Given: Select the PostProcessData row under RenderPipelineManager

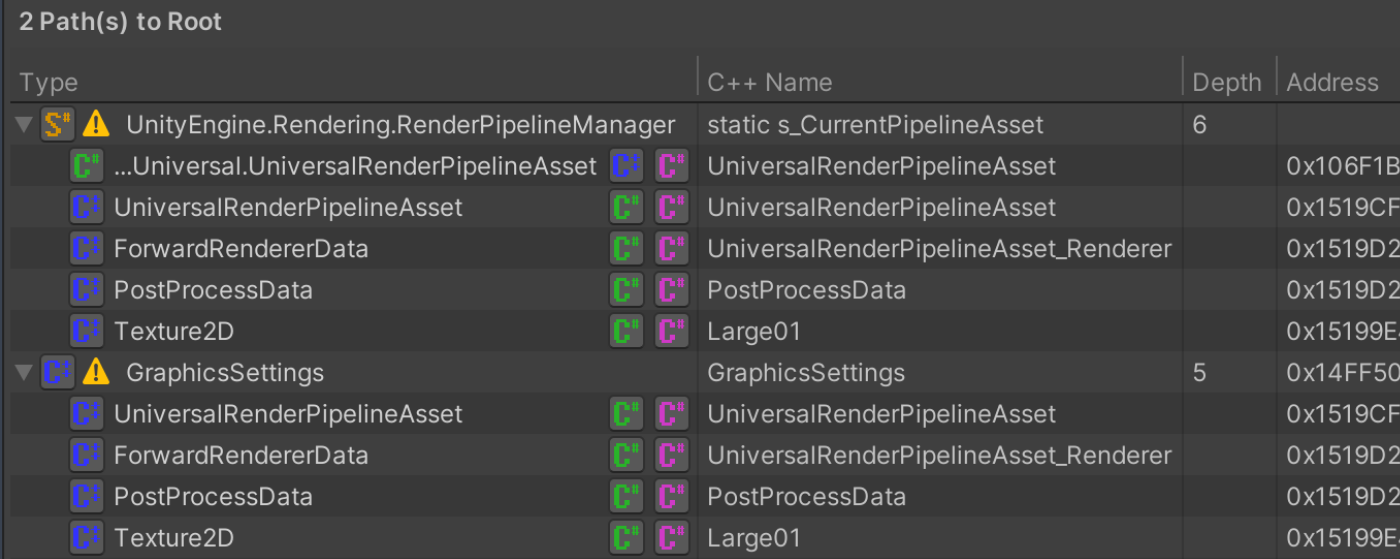Looking at the screenshot, I should (x=213, y=290).
